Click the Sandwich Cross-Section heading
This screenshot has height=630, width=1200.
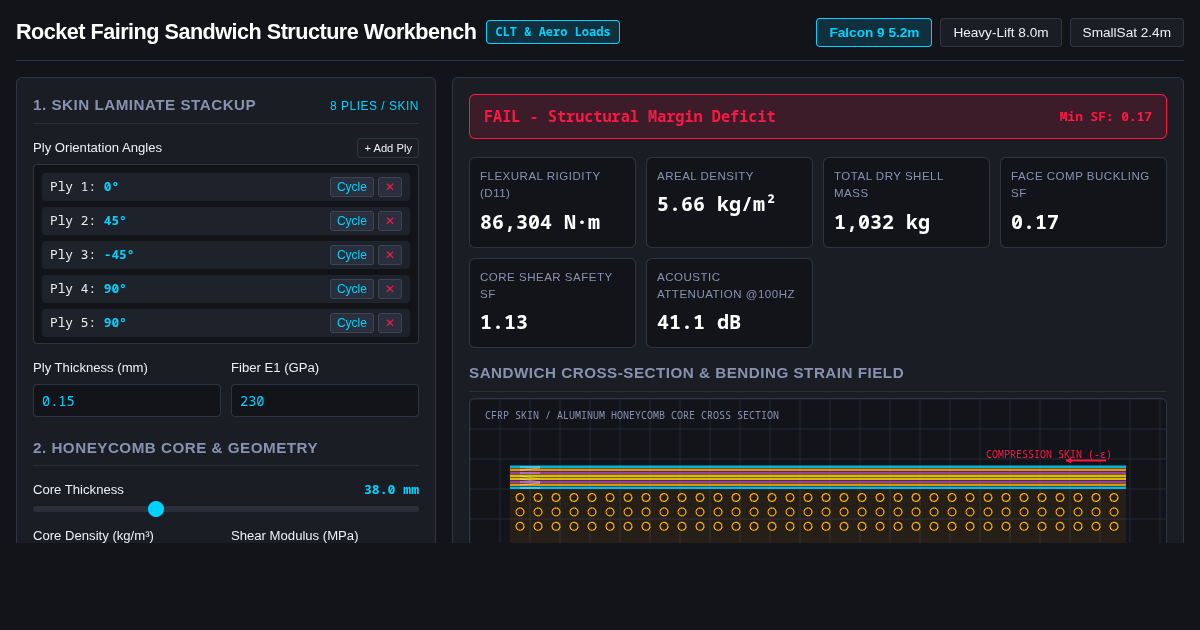pyautogui.click(x=686, y=373)
